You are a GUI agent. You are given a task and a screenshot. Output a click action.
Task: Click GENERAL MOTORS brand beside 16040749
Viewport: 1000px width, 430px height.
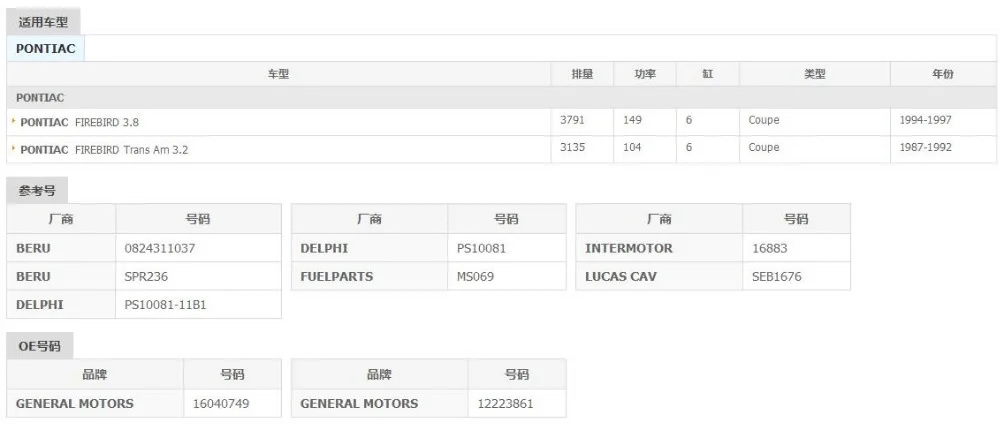pyautogui.click(x=75, y=404)
